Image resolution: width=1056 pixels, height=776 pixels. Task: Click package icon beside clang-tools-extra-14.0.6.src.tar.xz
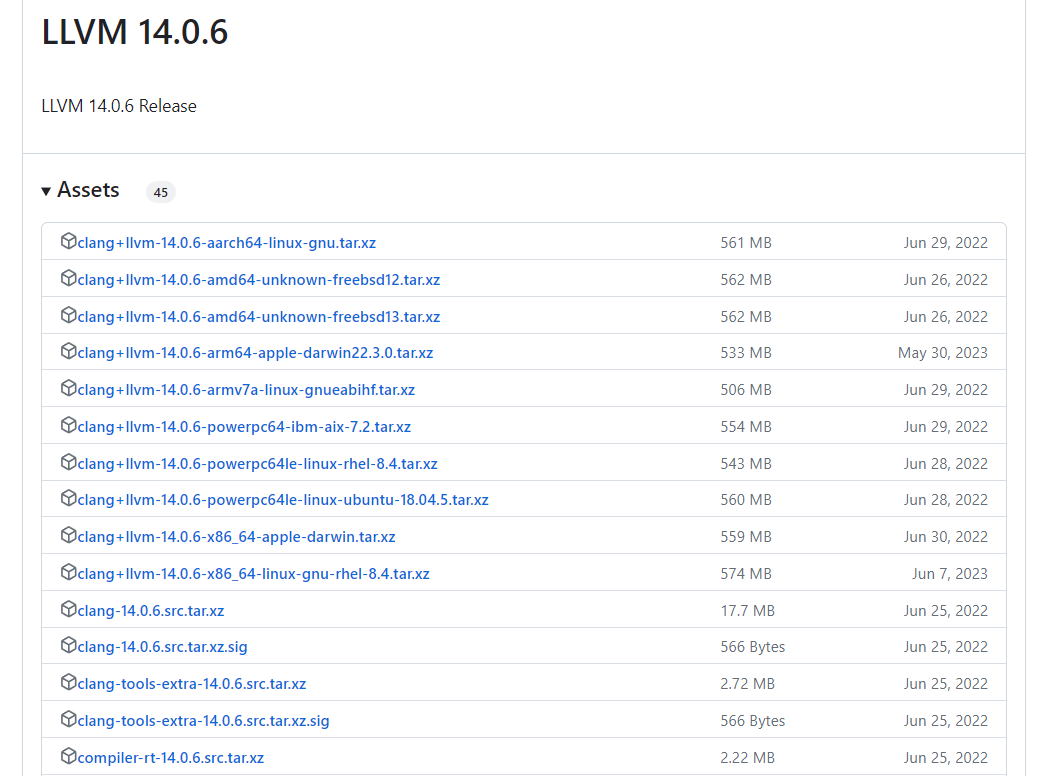tap(68, 682)
